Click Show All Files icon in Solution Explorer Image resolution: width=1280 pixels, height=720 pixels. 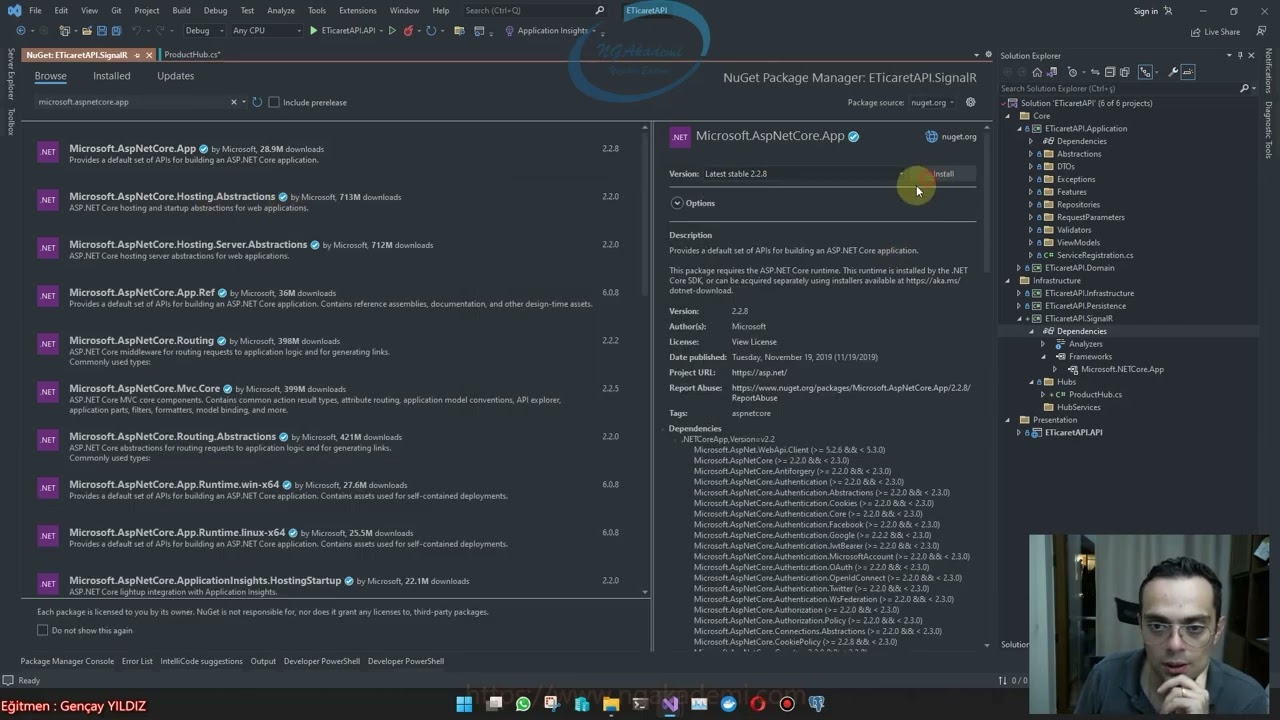[1125, 72]
